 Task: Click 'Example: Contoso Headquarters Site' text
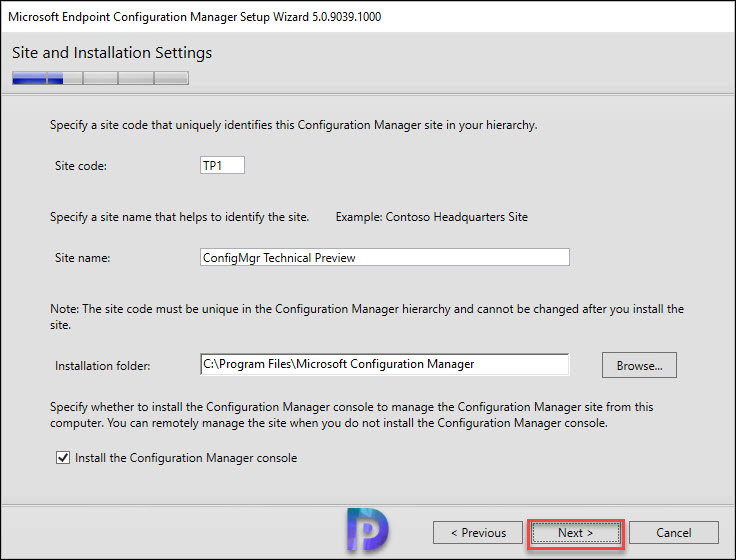click(x=431, y=217)
